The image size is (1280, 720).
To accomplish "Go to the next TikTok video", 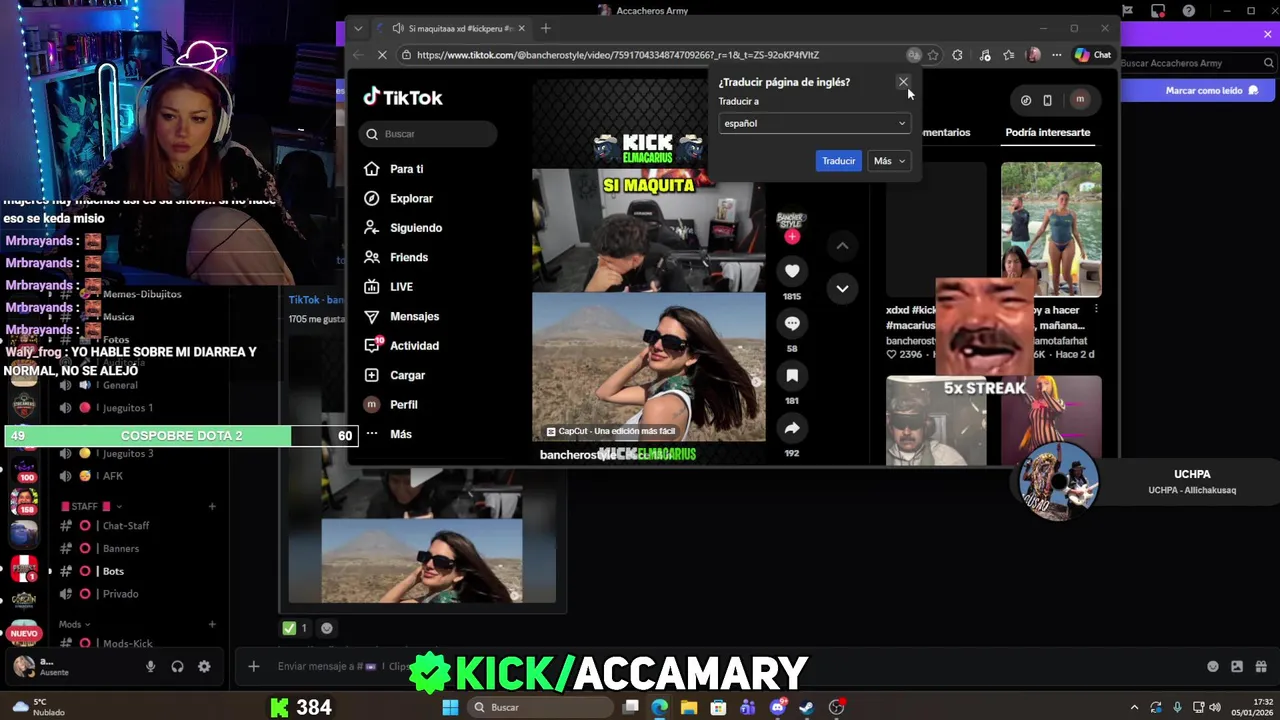I will click(842, 289).
